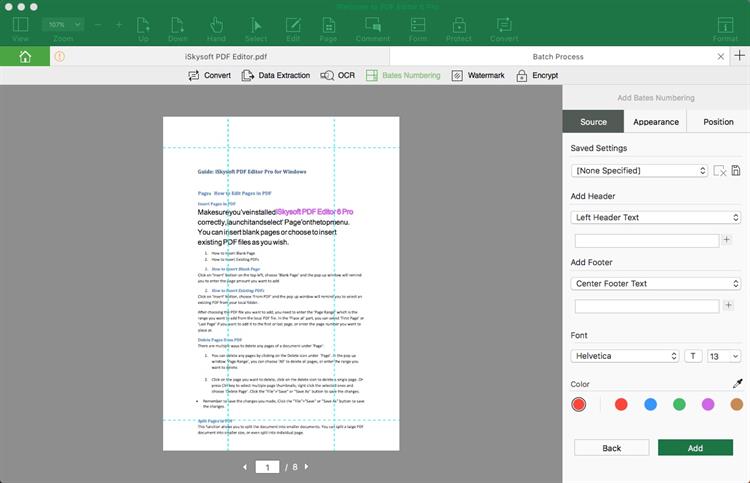Click the orange warning icon beside file tab
The height and width of the screenshot is (483, 750).
point(59,56)
